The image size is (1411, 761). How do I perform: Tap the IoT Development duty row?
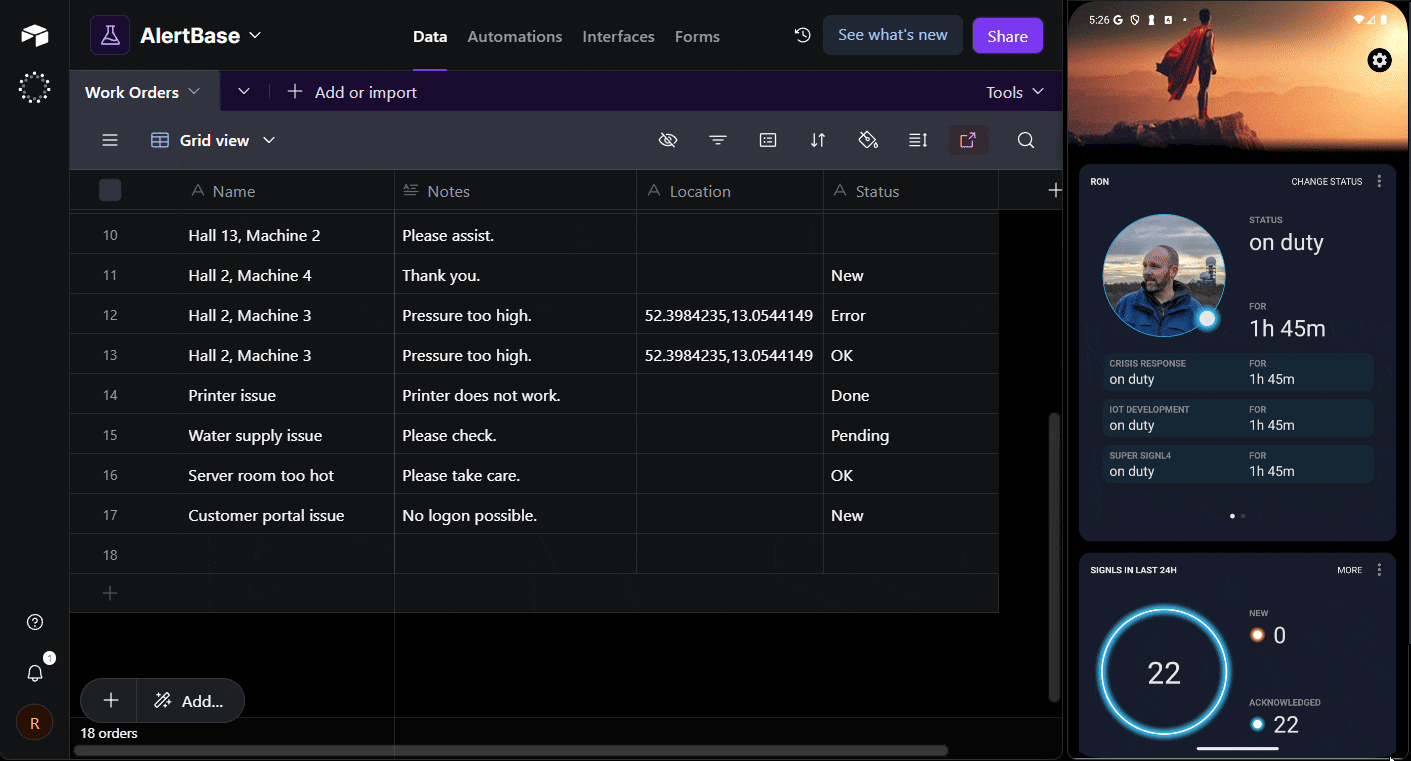1238,418
